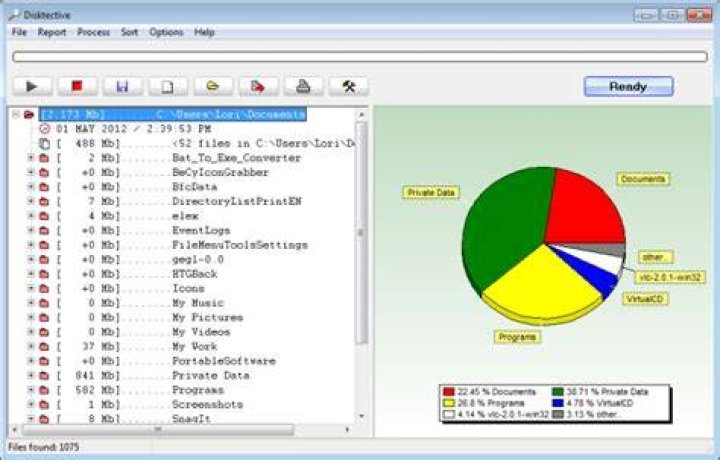Click tree vertical scrollbar down arrow

[x=361, y=416]
